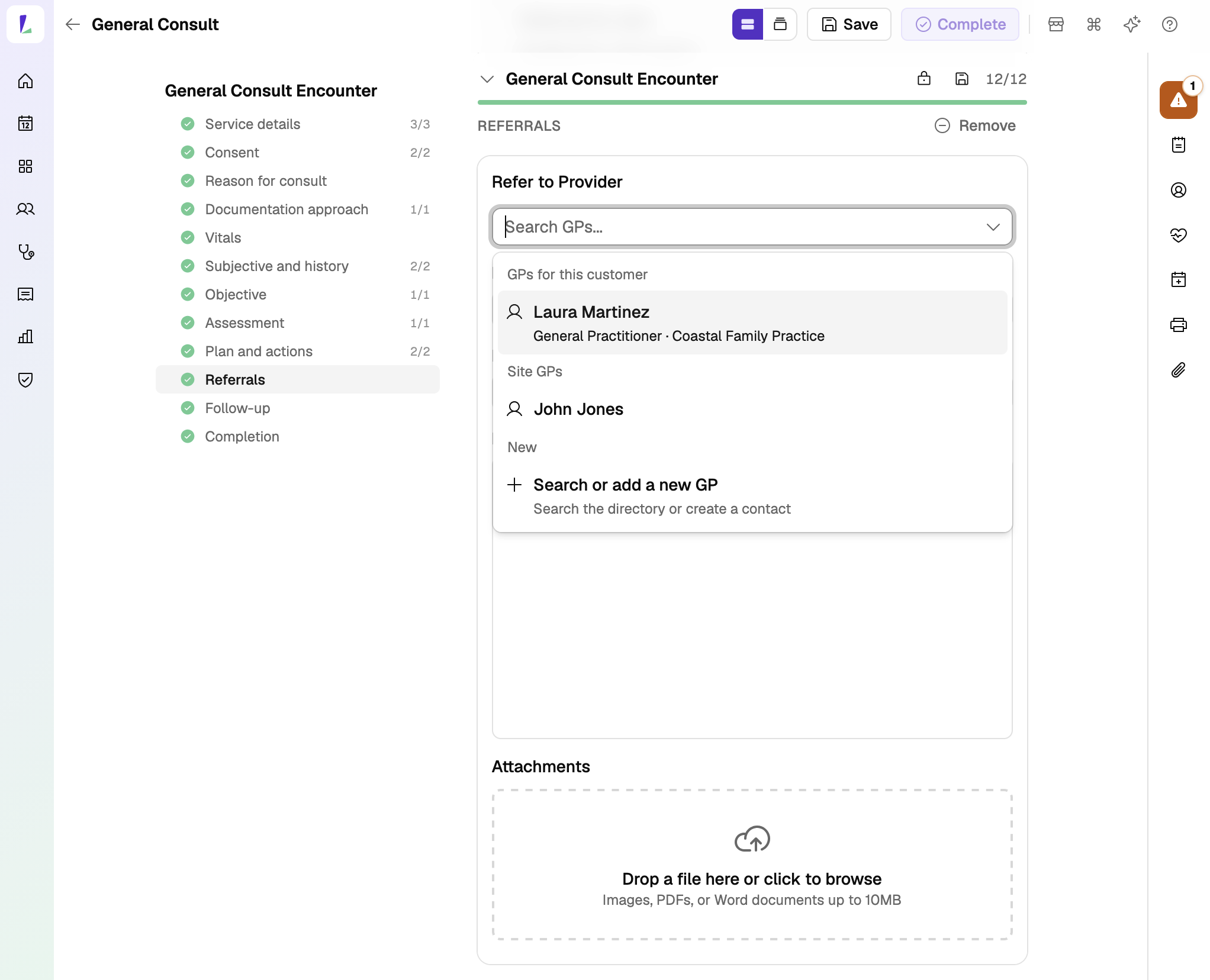The width and height of the screenshot is (1210, 980).
Task: Open the messages icon in left sidebar
Action: tap(25, 294)
